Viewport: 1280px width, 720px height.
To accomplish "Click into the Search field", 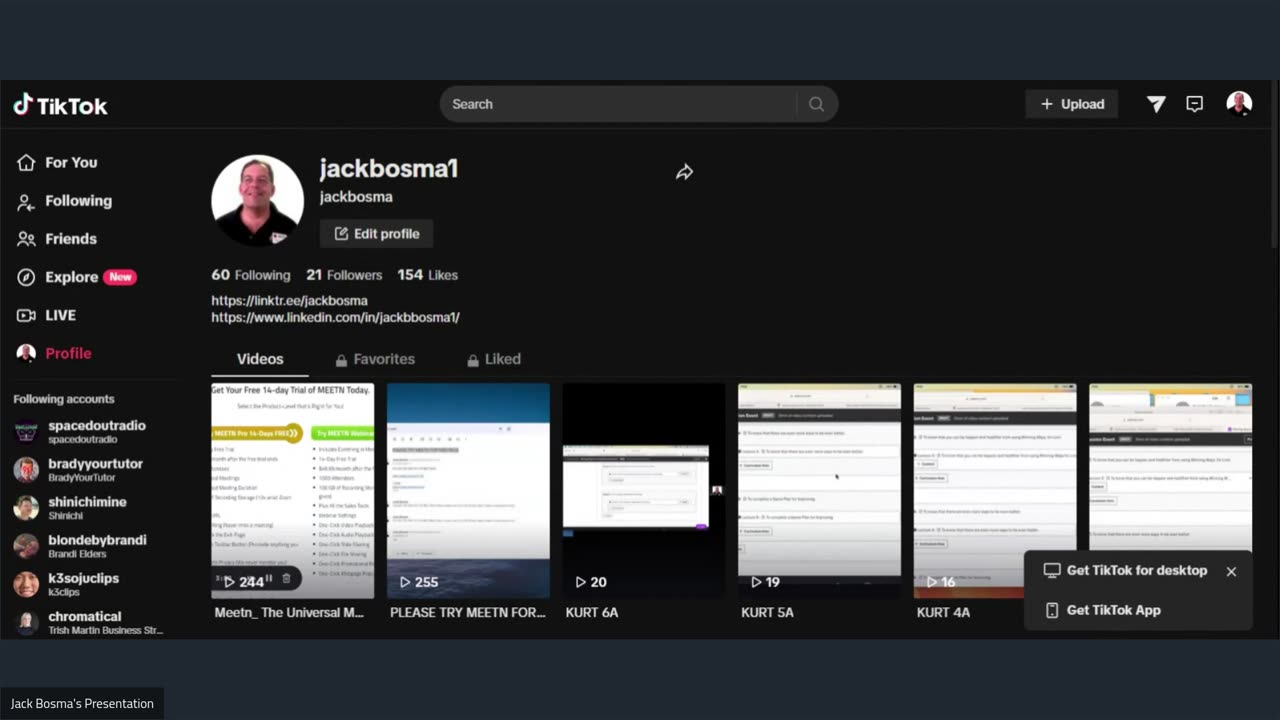I will [x=617, y=104].
